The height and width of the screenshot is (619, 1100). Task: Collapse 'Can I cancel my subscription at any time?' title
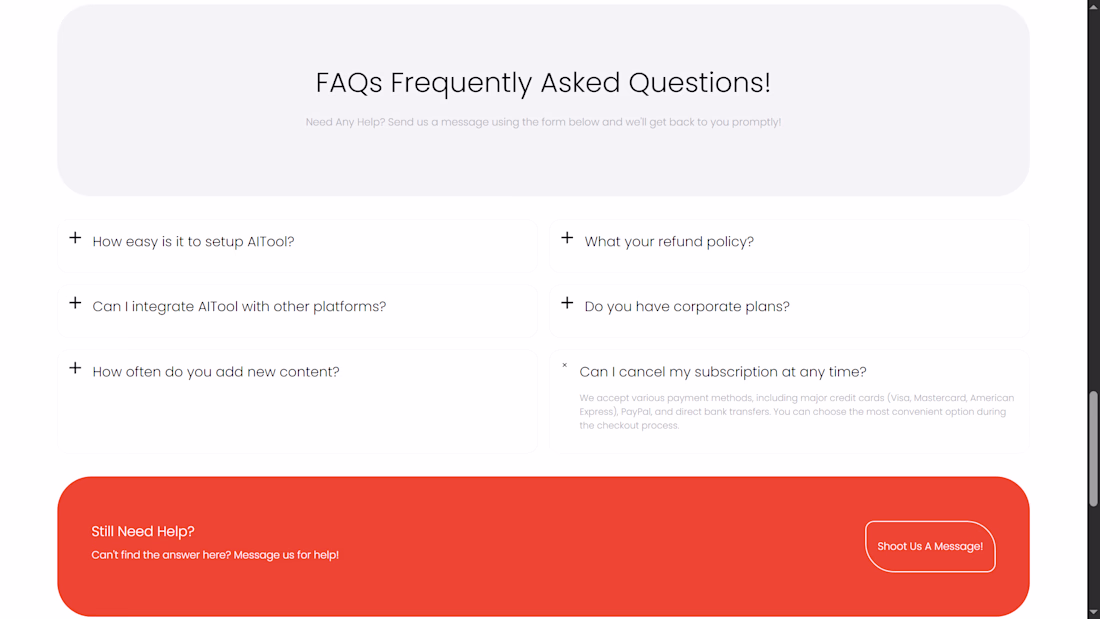(723, 371)
